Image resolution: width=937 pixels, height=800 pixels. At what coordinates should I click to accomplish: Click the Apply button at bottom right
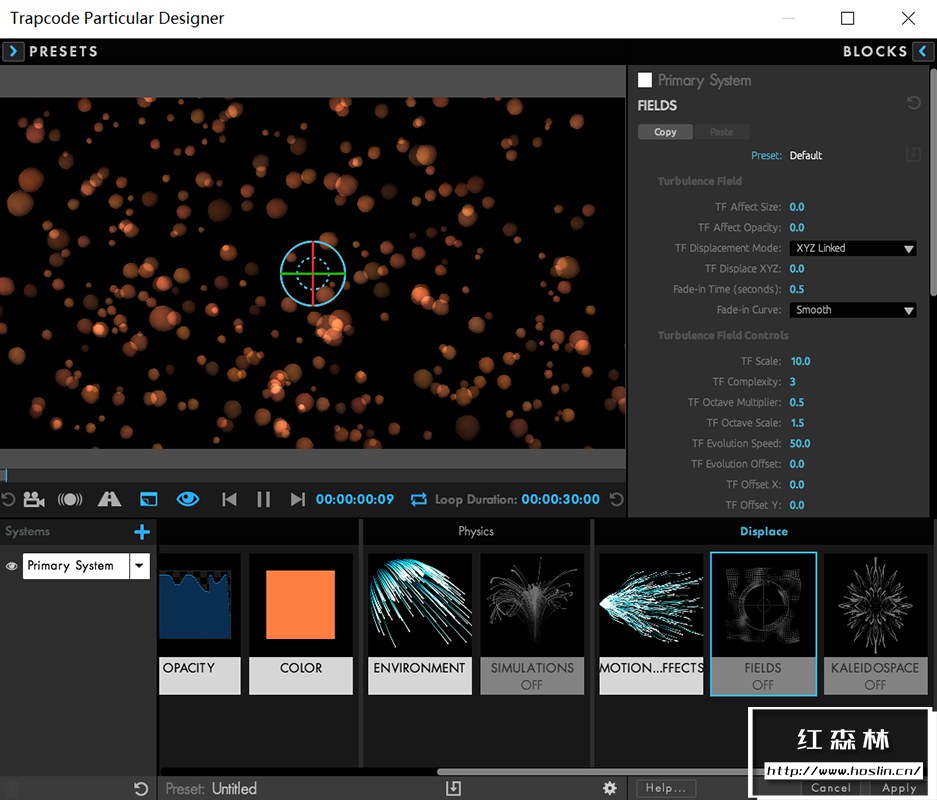(898, 788)
